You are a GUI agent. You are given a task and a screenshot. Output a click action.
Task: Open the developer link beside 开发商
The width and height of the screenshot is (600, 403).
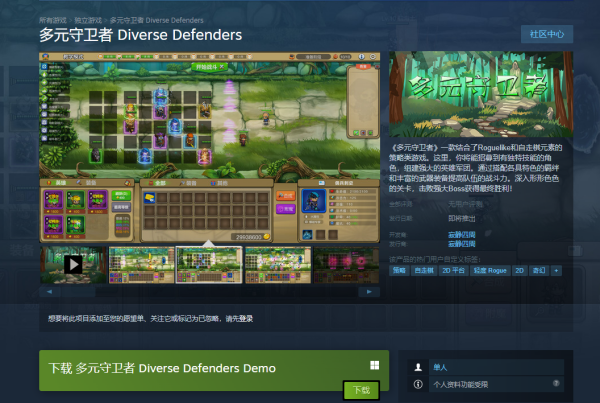461,235
